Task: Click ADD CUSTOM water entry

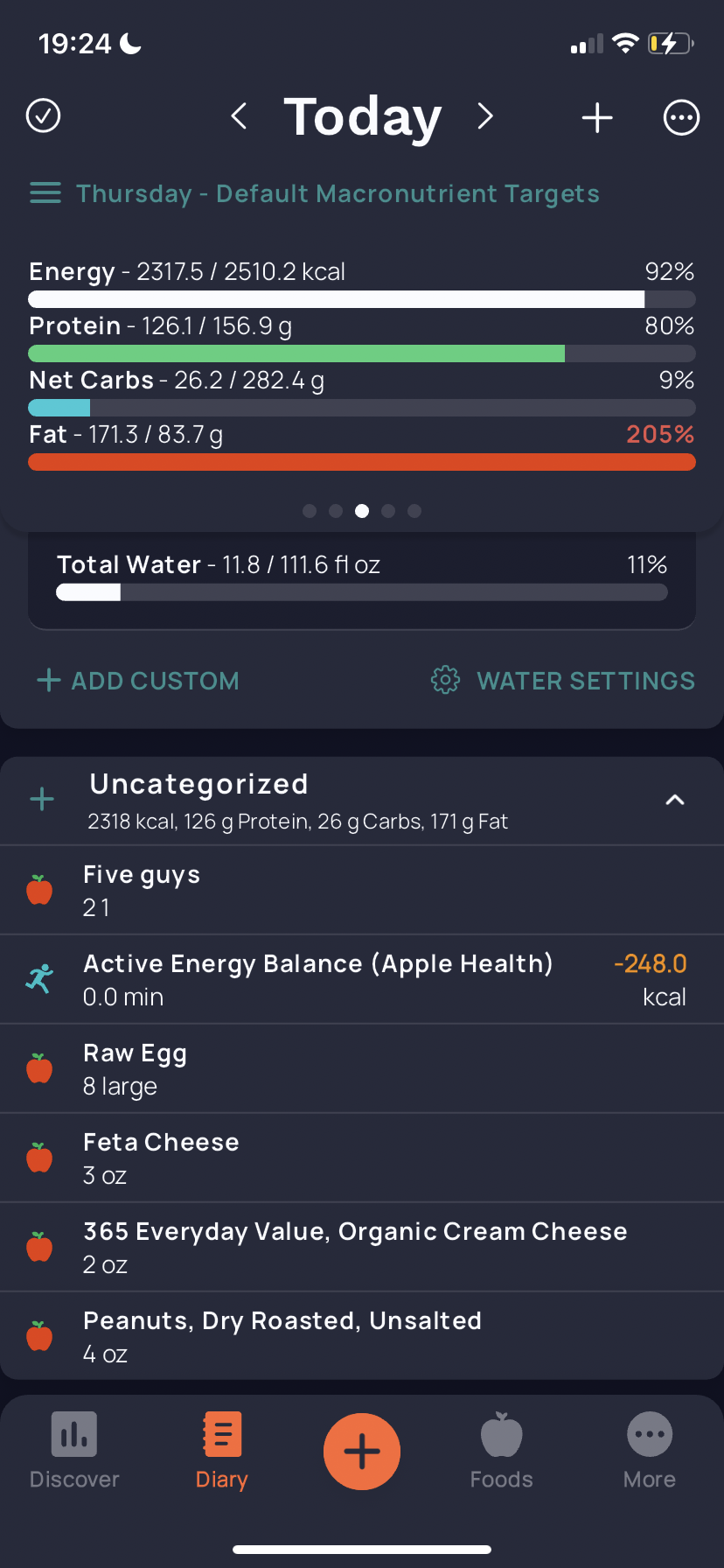Action: (x=138, y=681)
